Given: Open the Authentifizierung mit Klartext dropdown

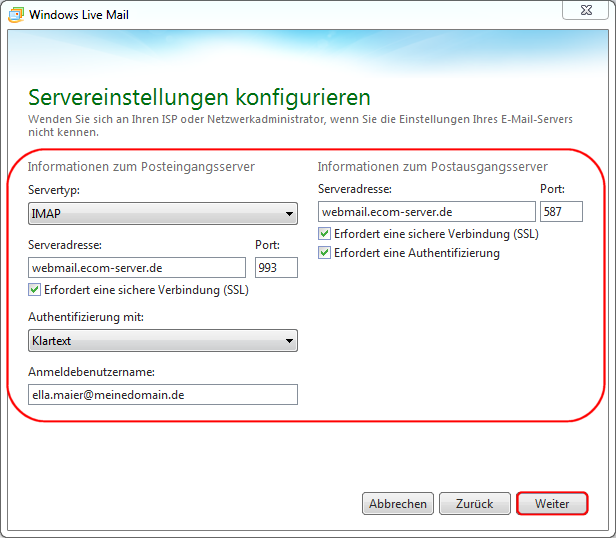Looking at the screenshot, I should [x=163, y=340].
